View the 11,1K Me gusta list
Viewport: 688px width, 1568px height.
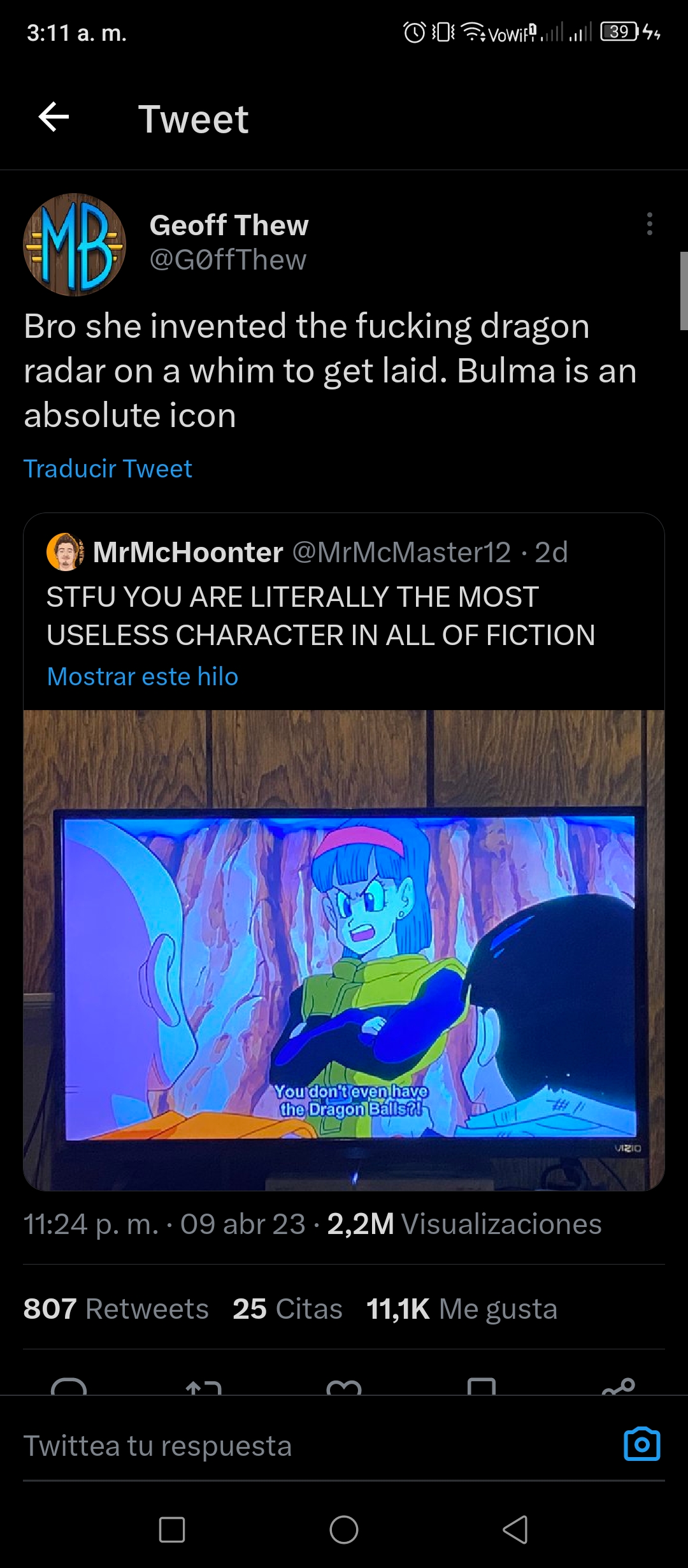[462, 1309]
